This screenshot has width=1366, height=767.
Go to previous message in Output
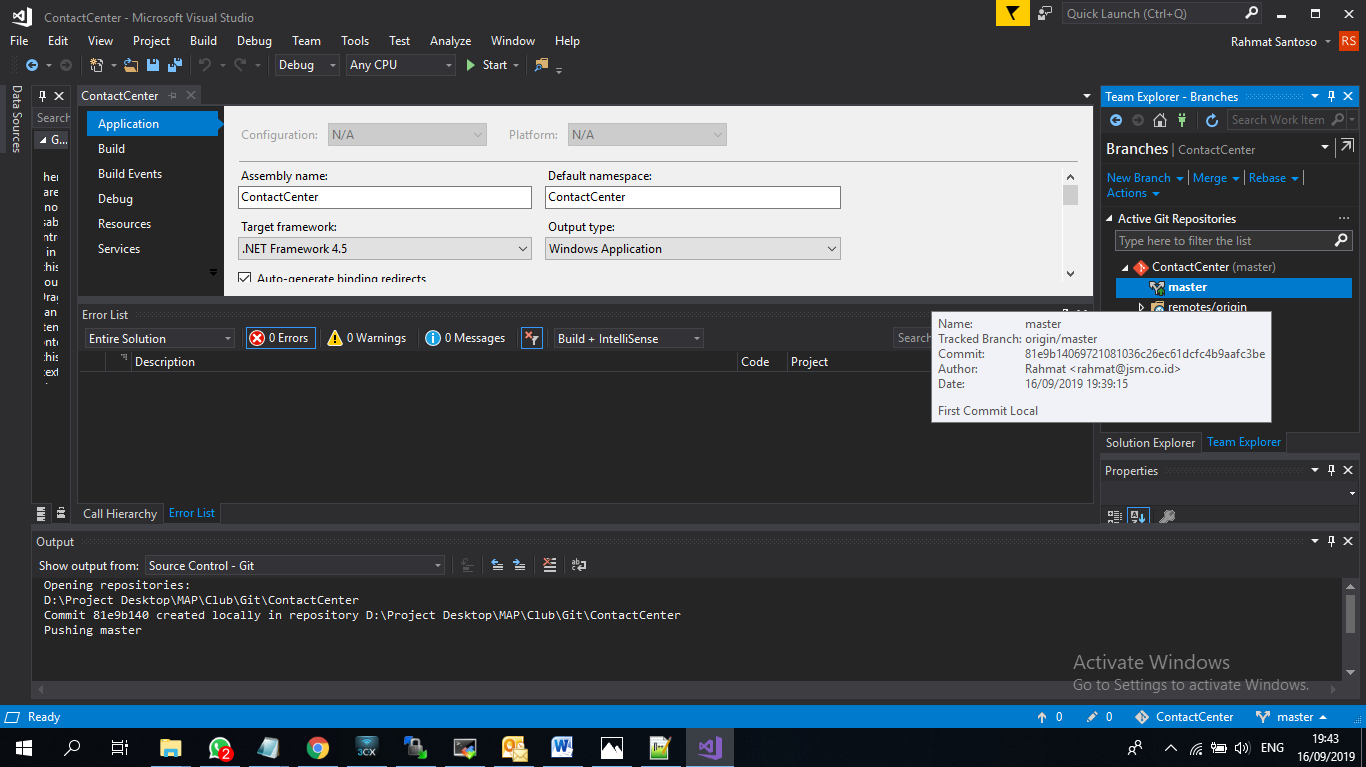click(x=497, y=565)
